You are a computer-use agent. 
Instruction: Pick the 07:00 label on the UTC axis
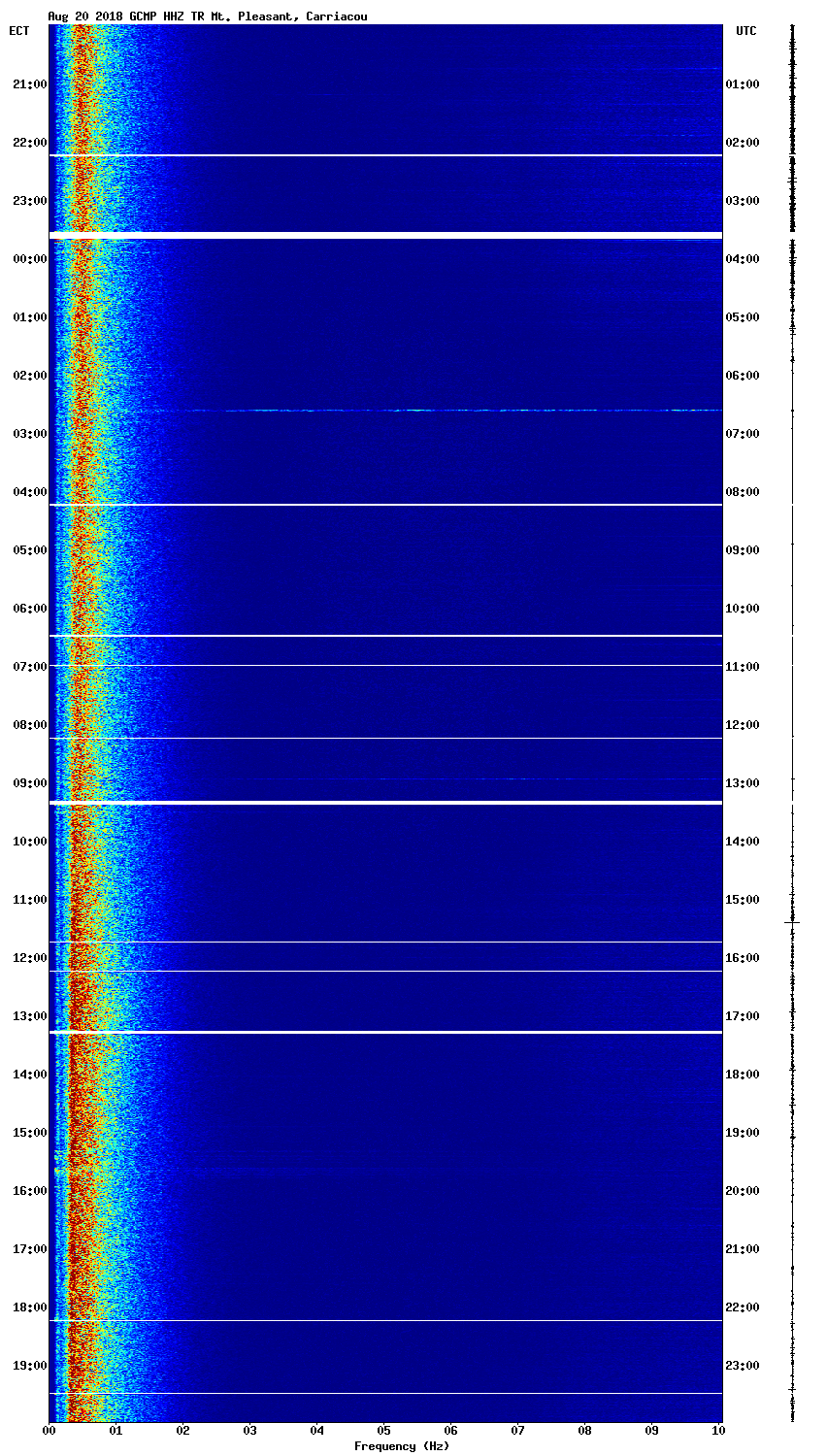point(743,434)
